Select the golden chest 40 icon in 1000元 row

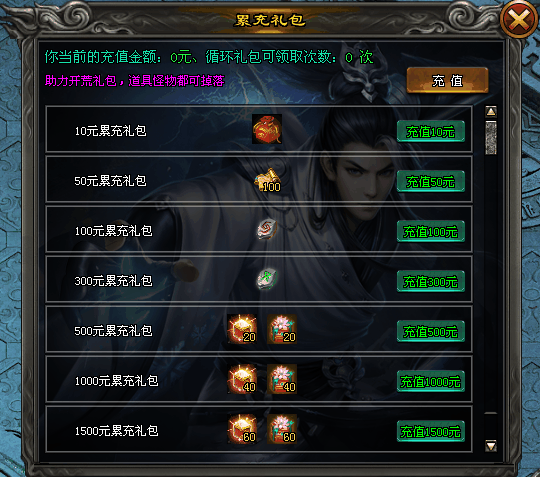click(x=242, y=379)
